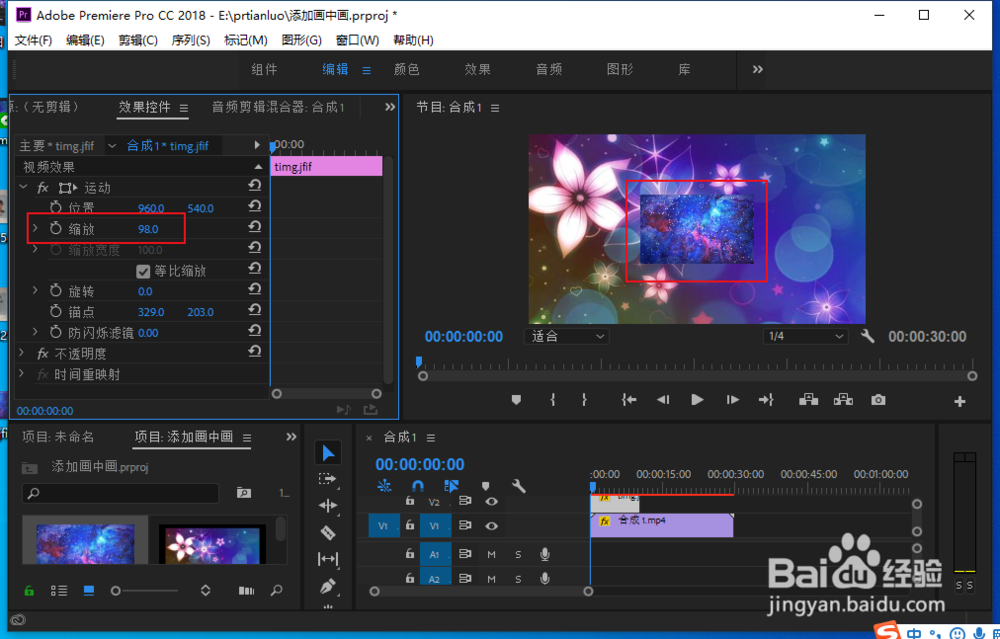Toggle animation stopwatch for 位置
The width and height of the screenshot is (1000, 639).
56,207
